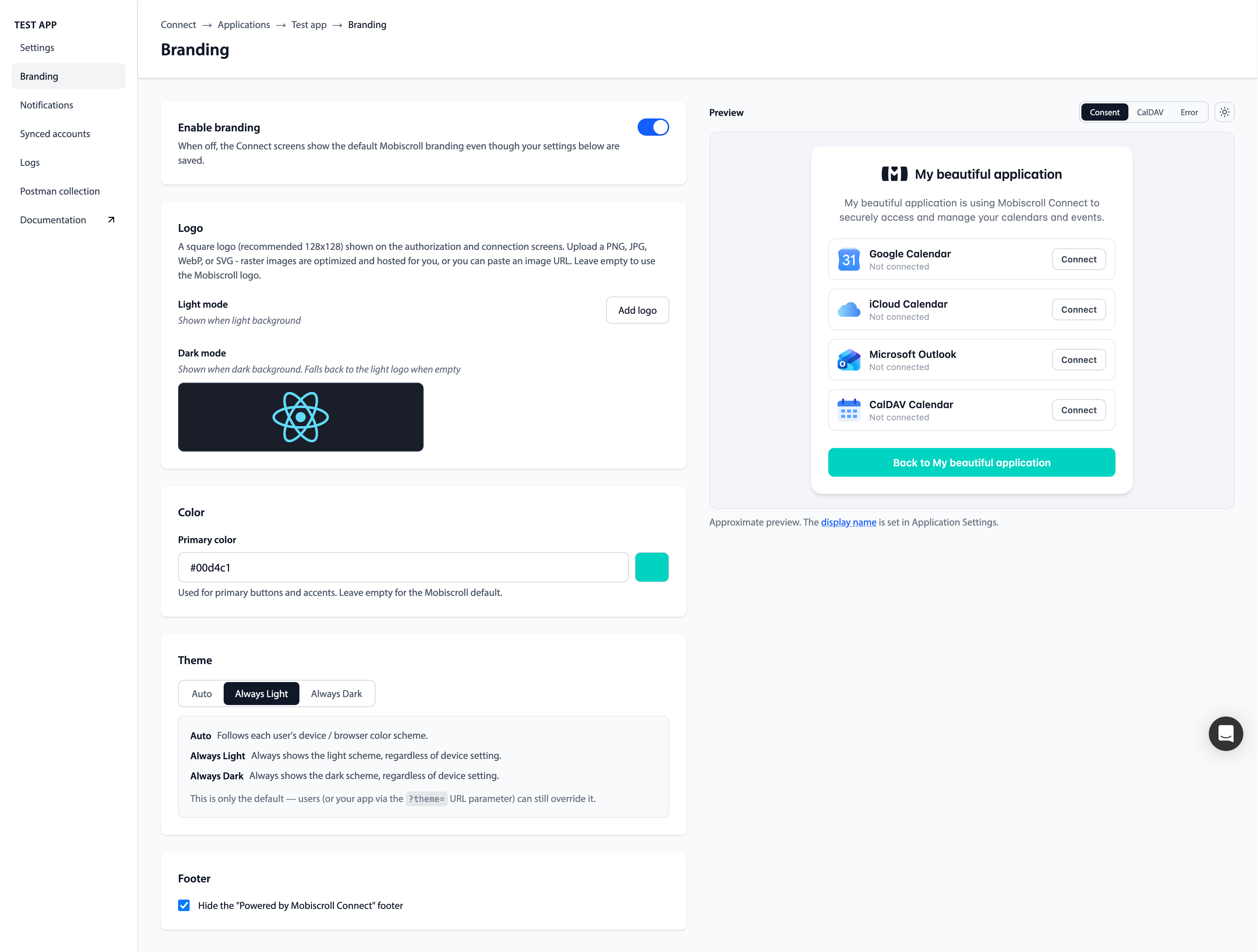1258x952 pixels.
Task: Click the dark mode React logo thumbnail
Action: [x=300, y=417]
